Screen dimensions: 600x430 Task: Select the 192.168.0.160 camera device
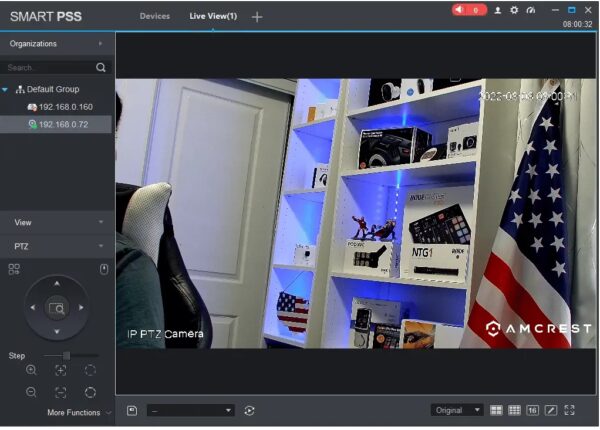tap(65, 107)
